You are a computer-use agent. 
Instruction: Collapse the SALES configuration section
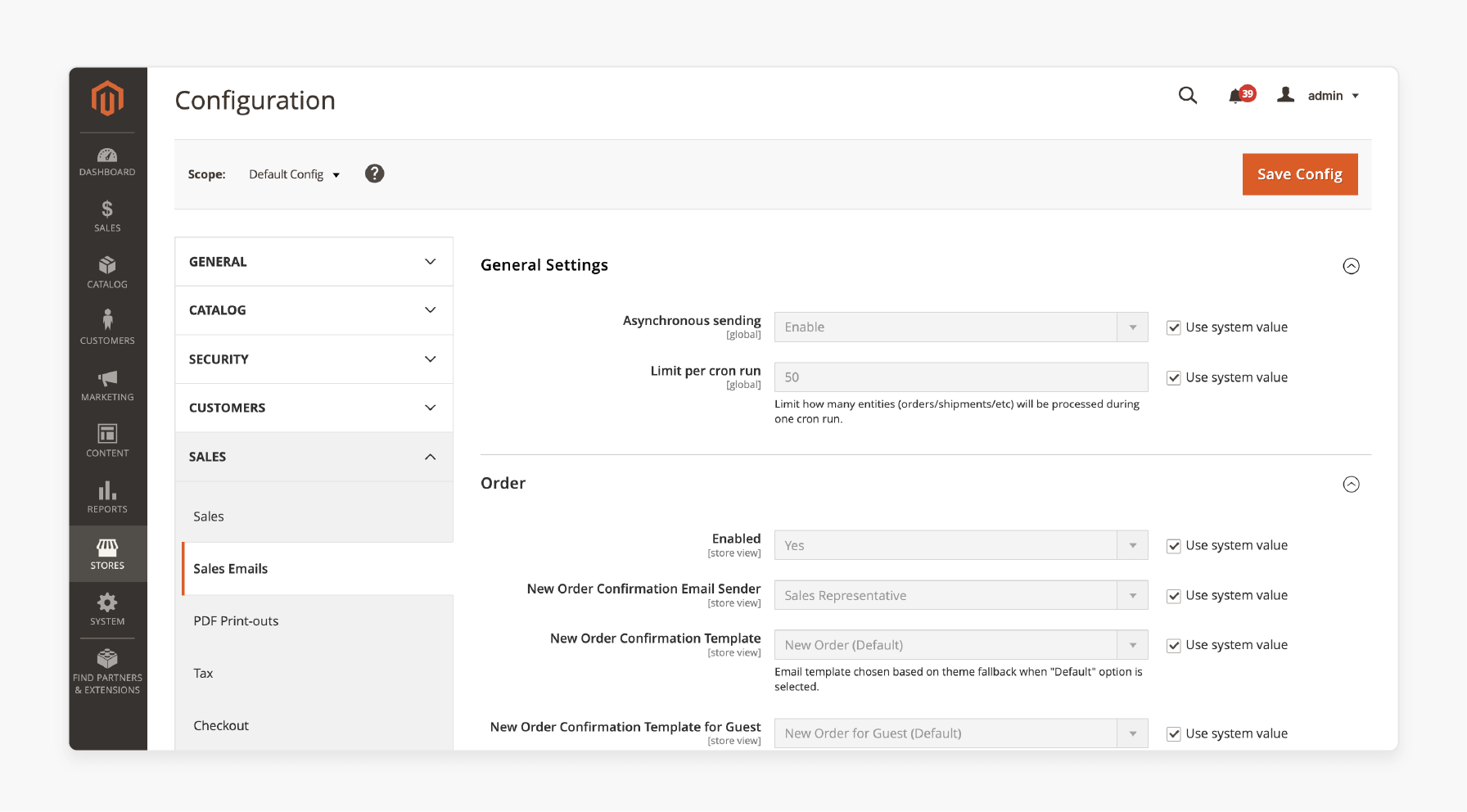pos(314,457)
